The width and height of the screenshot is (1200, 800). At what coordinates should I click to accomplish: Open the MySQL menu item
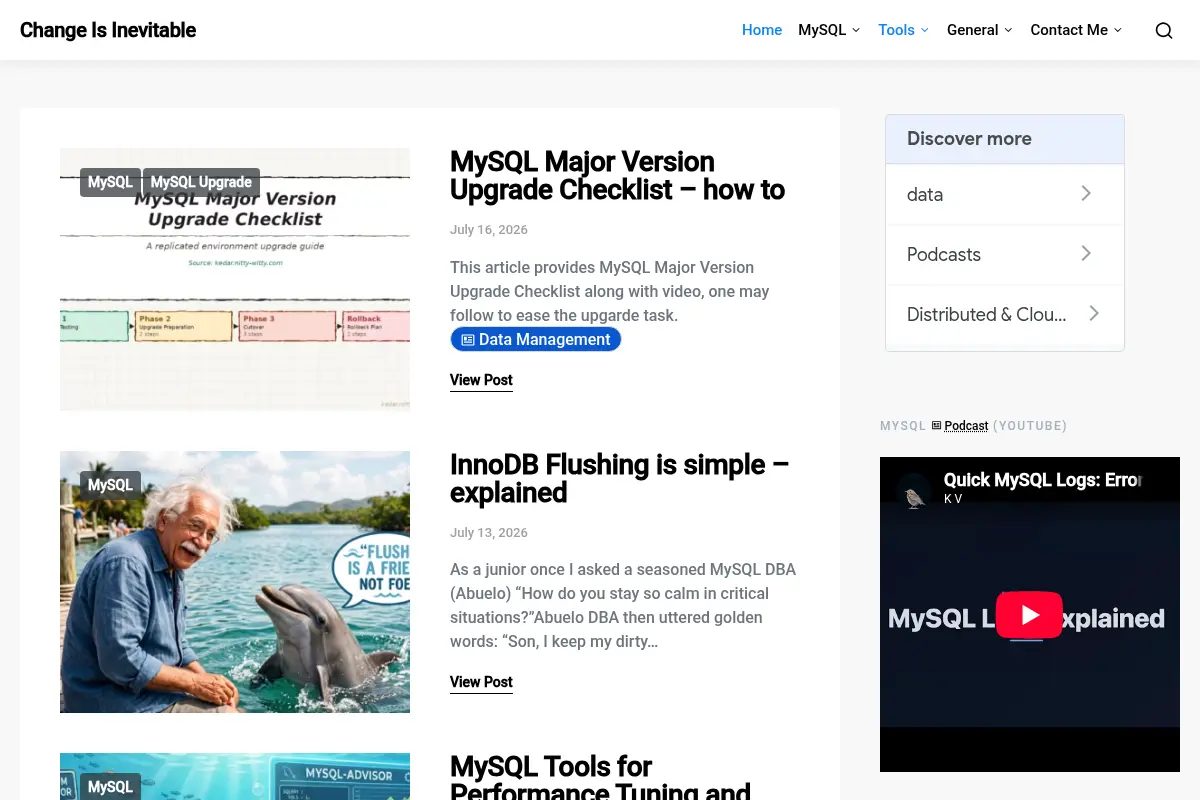coord(822,30)
